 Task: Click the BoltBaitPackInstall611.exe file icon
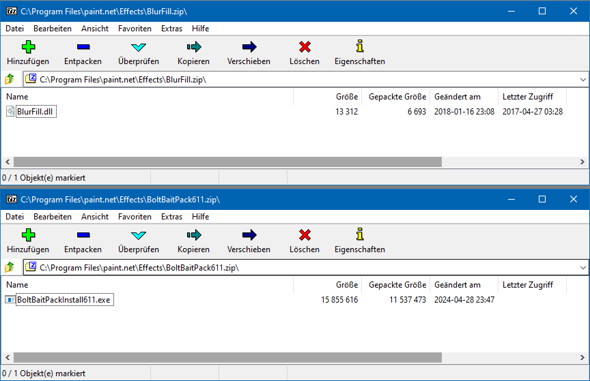pos(10,299)
